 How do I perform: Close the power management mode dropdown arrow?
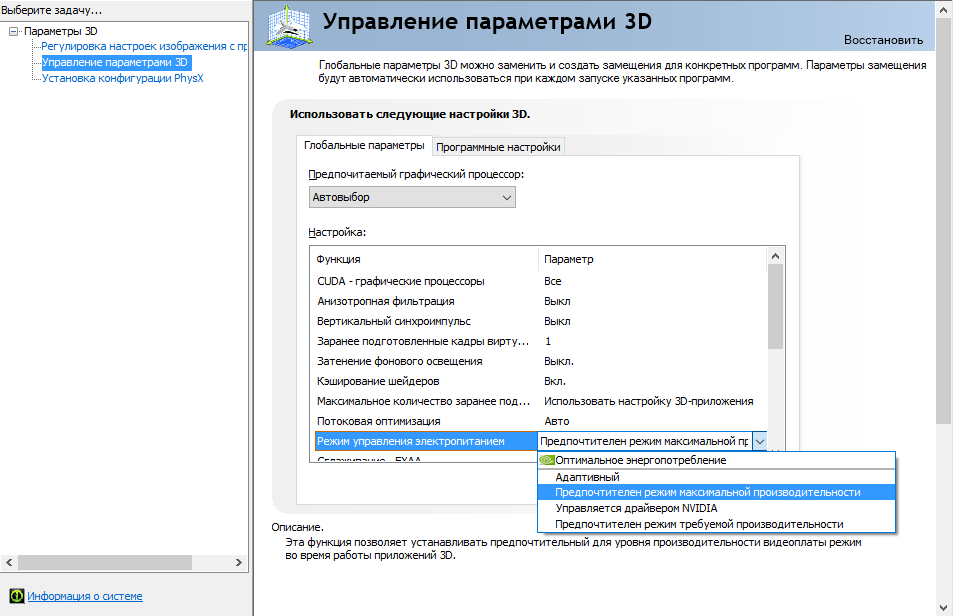[x=760, y=441]
